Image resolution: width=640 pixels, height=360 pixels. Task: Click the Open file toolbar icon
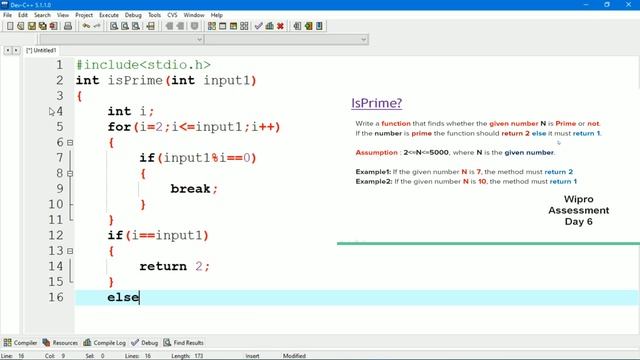pos(20,26)
